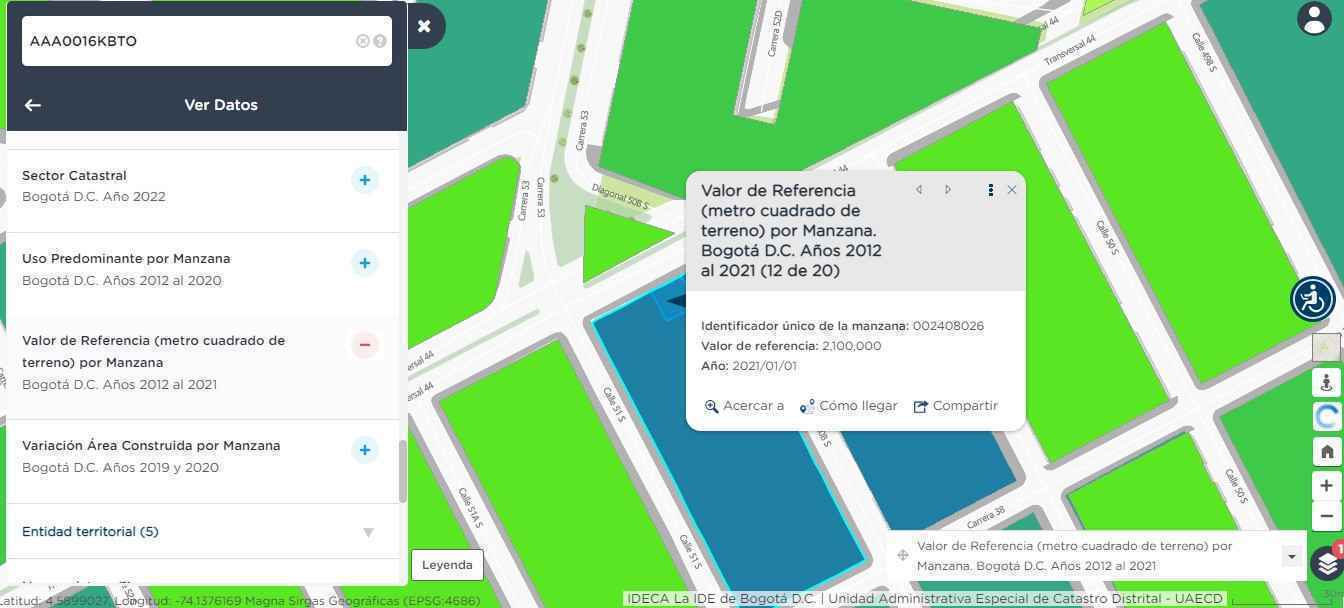Image resolution: width=1344 pixels, height=608 pixels.
Task: Click the Acercar a link
Action: (744, 406)
